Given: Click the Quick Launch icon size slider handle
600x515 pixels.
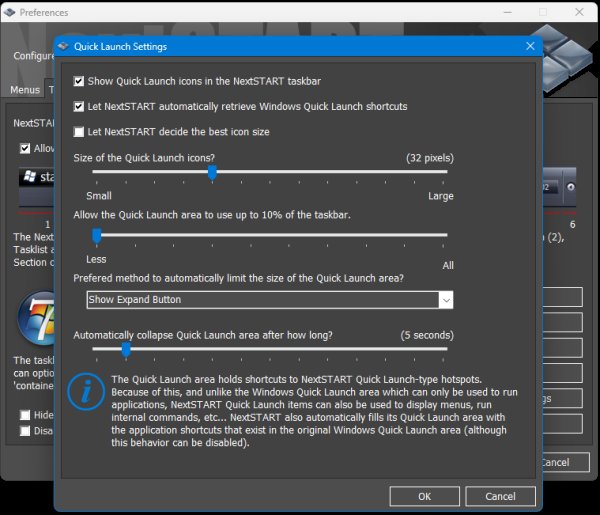Looking at the screenshot, I should [212, 172].
